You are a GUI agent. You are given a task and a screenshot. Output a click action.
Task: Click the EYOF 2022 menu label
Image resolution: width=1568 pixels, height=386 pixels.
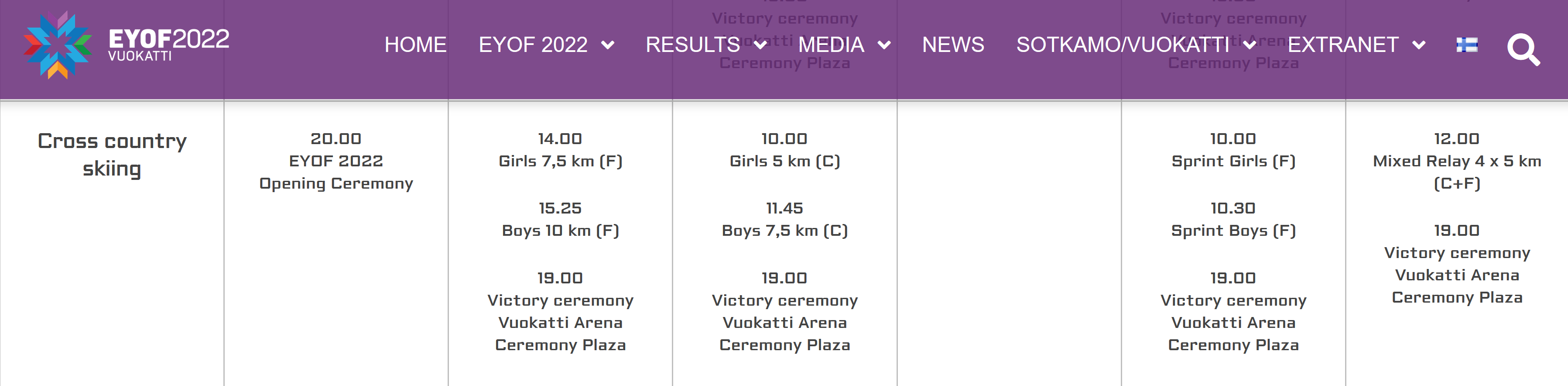tap(533, 45)
